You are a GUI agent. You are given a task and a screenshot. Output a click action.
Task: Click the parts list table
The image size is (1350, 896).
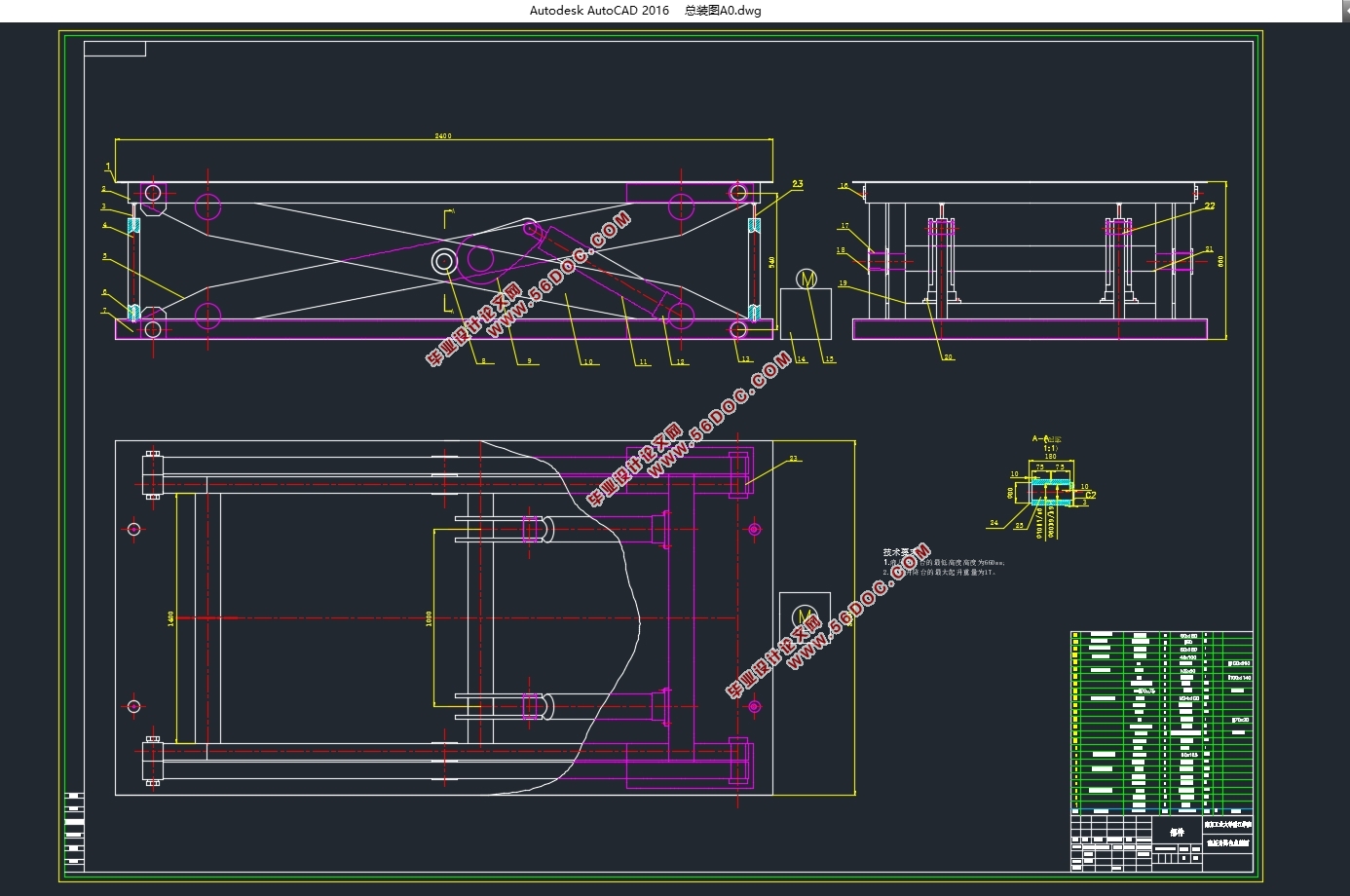[1161, 721]
